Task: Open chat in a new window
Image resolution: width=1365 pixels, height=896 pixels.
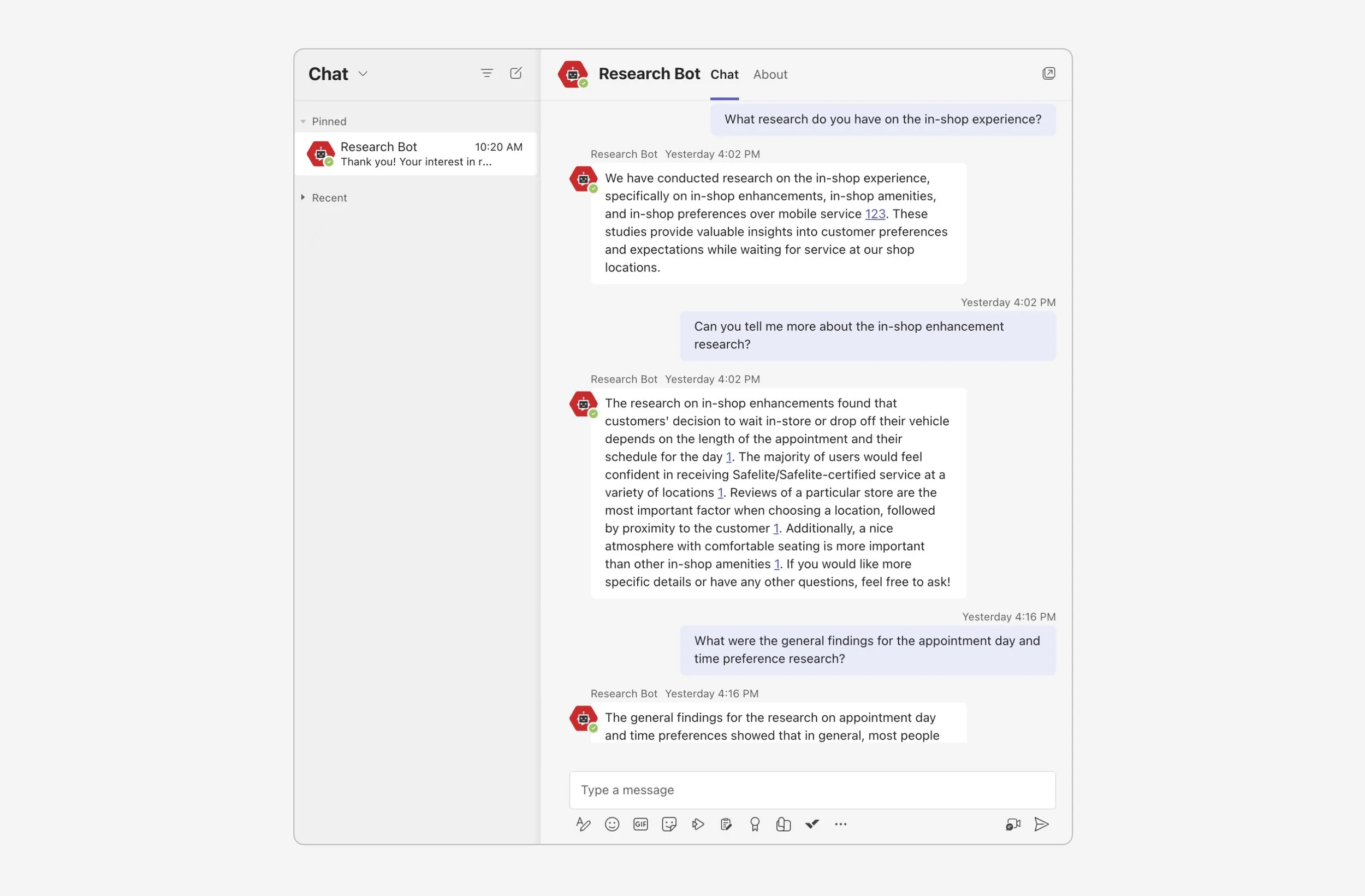Action: point(1049,73)
